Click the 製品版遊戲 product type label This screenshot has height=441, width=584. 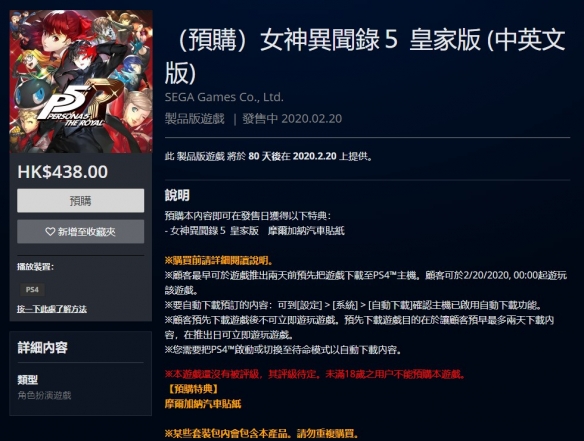195,119
